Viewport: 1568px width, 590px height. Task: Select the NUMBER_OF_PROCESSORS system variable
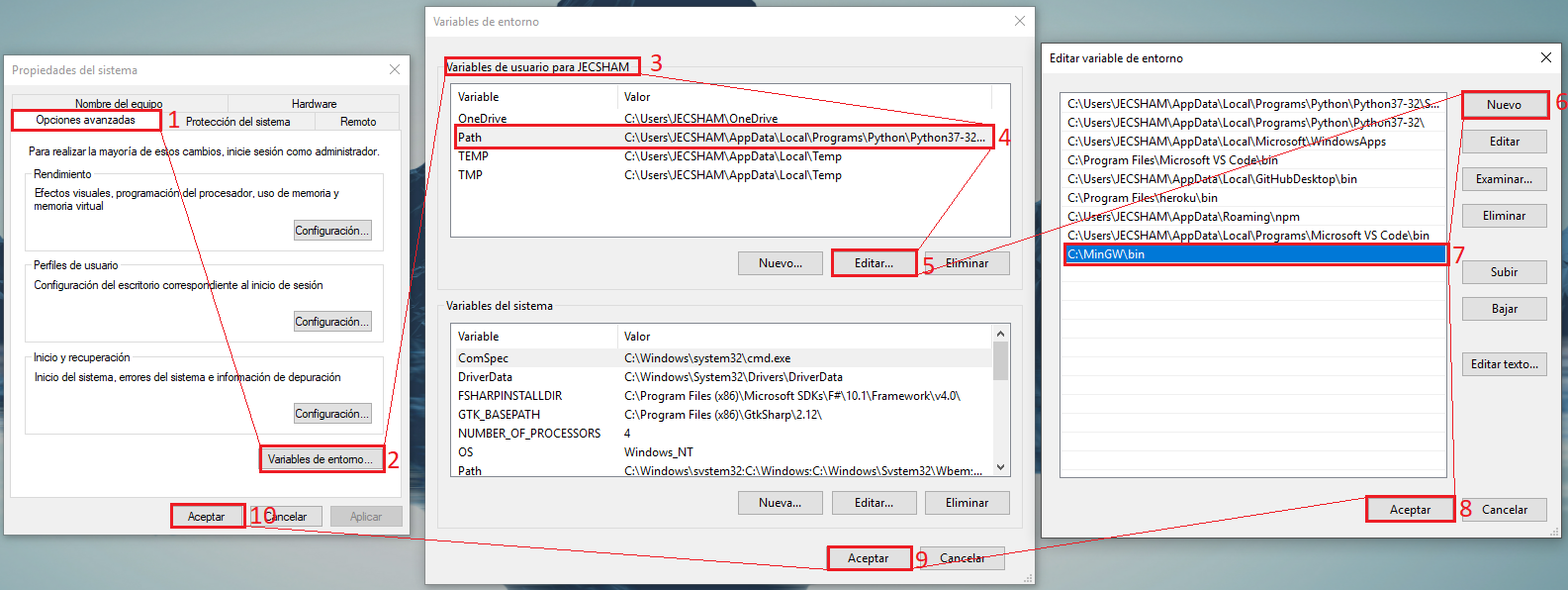tap(721, 434)
